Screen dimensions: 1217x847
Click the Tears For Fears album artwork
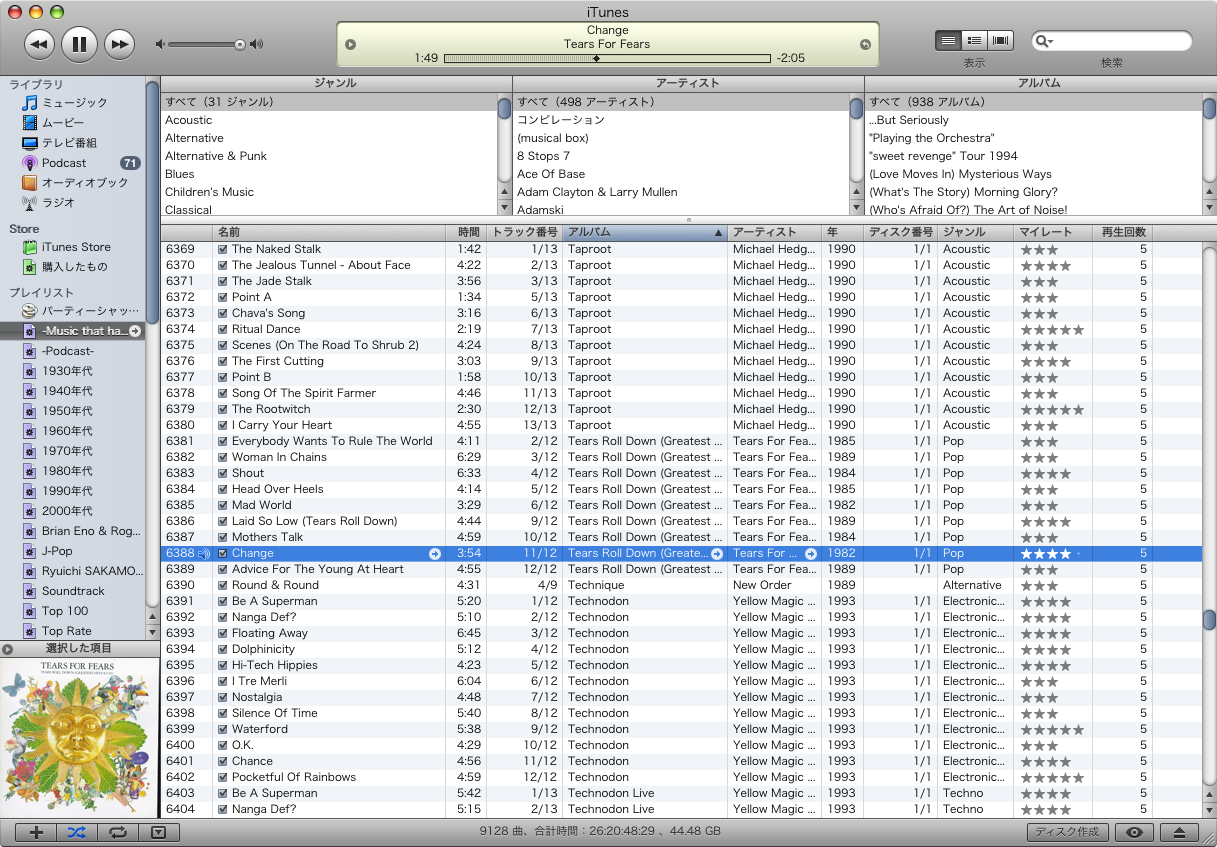point(79,737)
